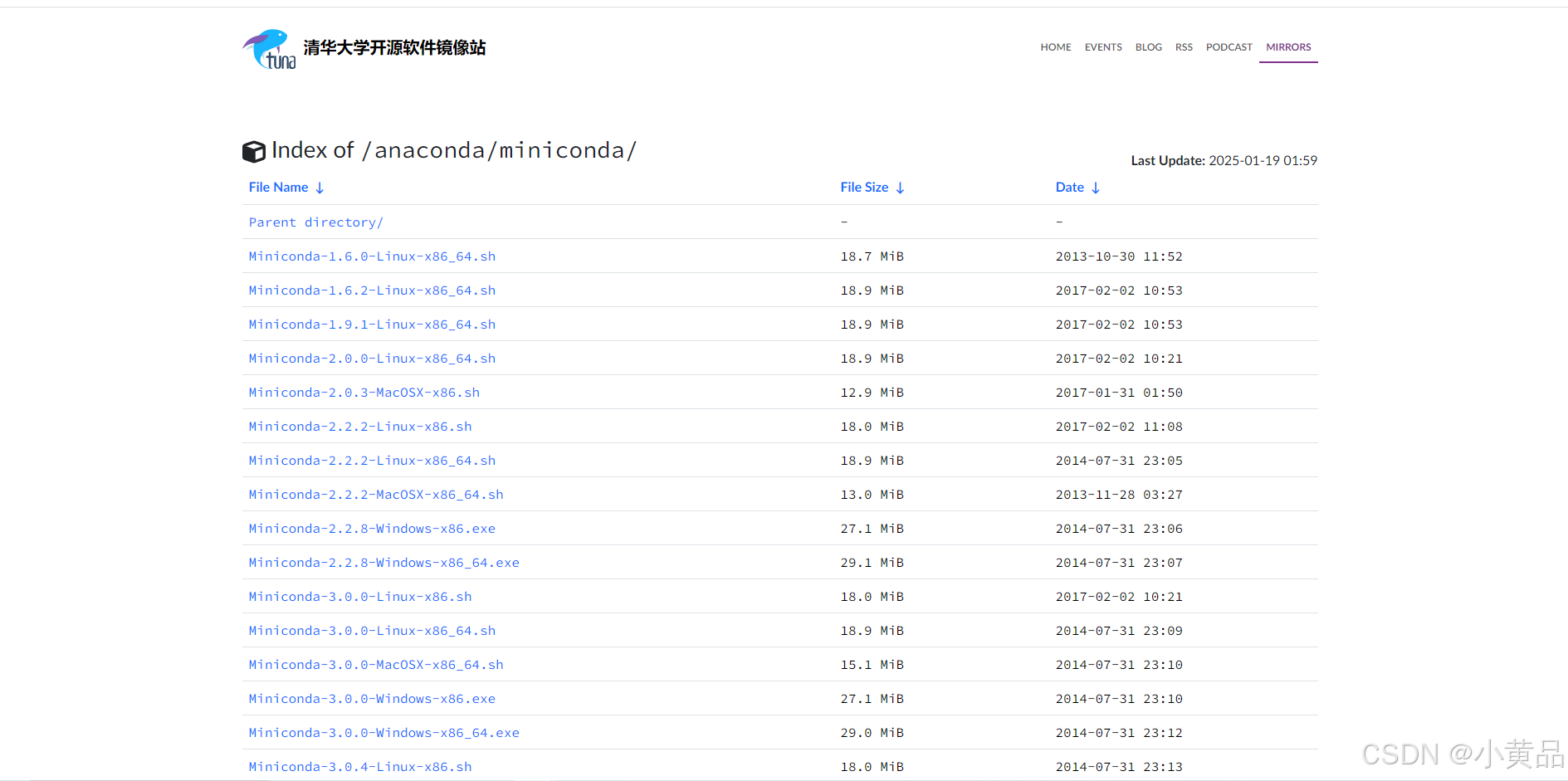1568x781 pixels.
Task: Click the 29.0 MiB size value
Action: point(872,733)
